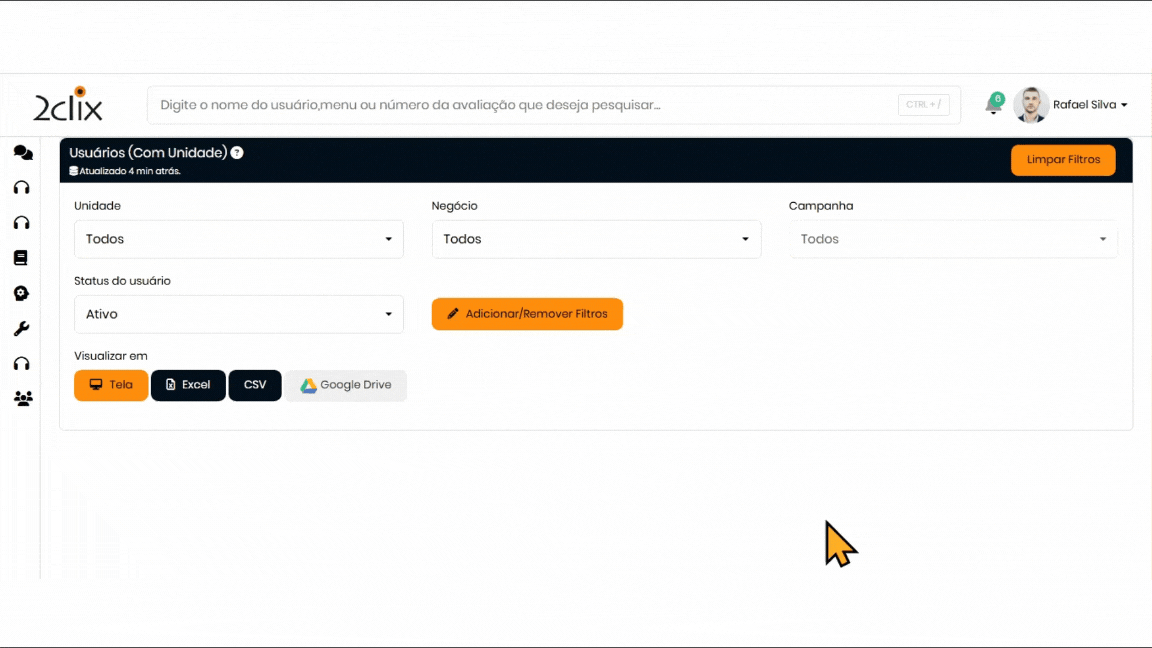Open the Campanha dropdown
Screen dimensions: 1152x648
(x=953, y=239)
